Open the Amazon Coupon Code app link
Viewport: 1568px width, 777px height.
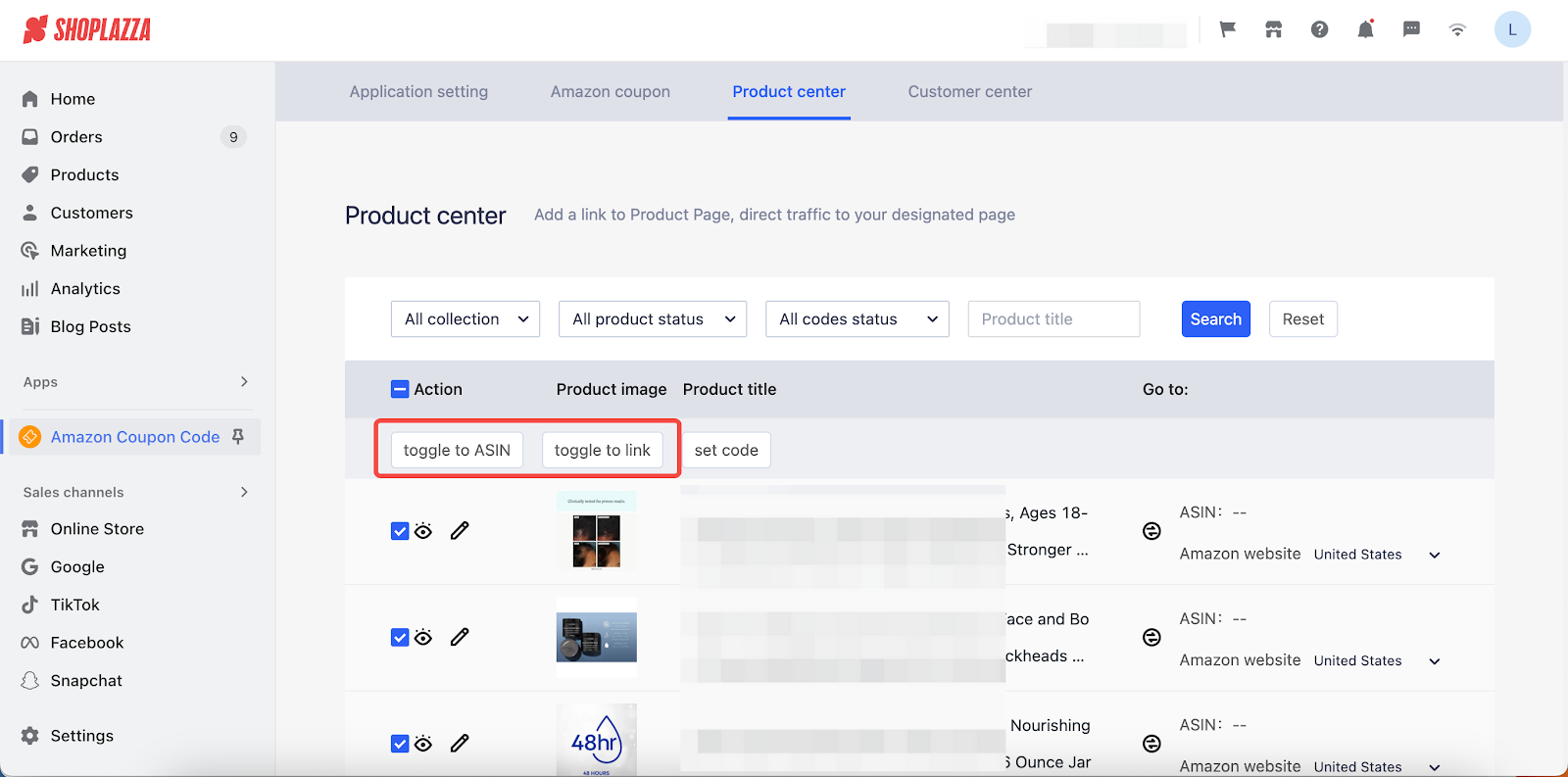(x=135, y=437)
